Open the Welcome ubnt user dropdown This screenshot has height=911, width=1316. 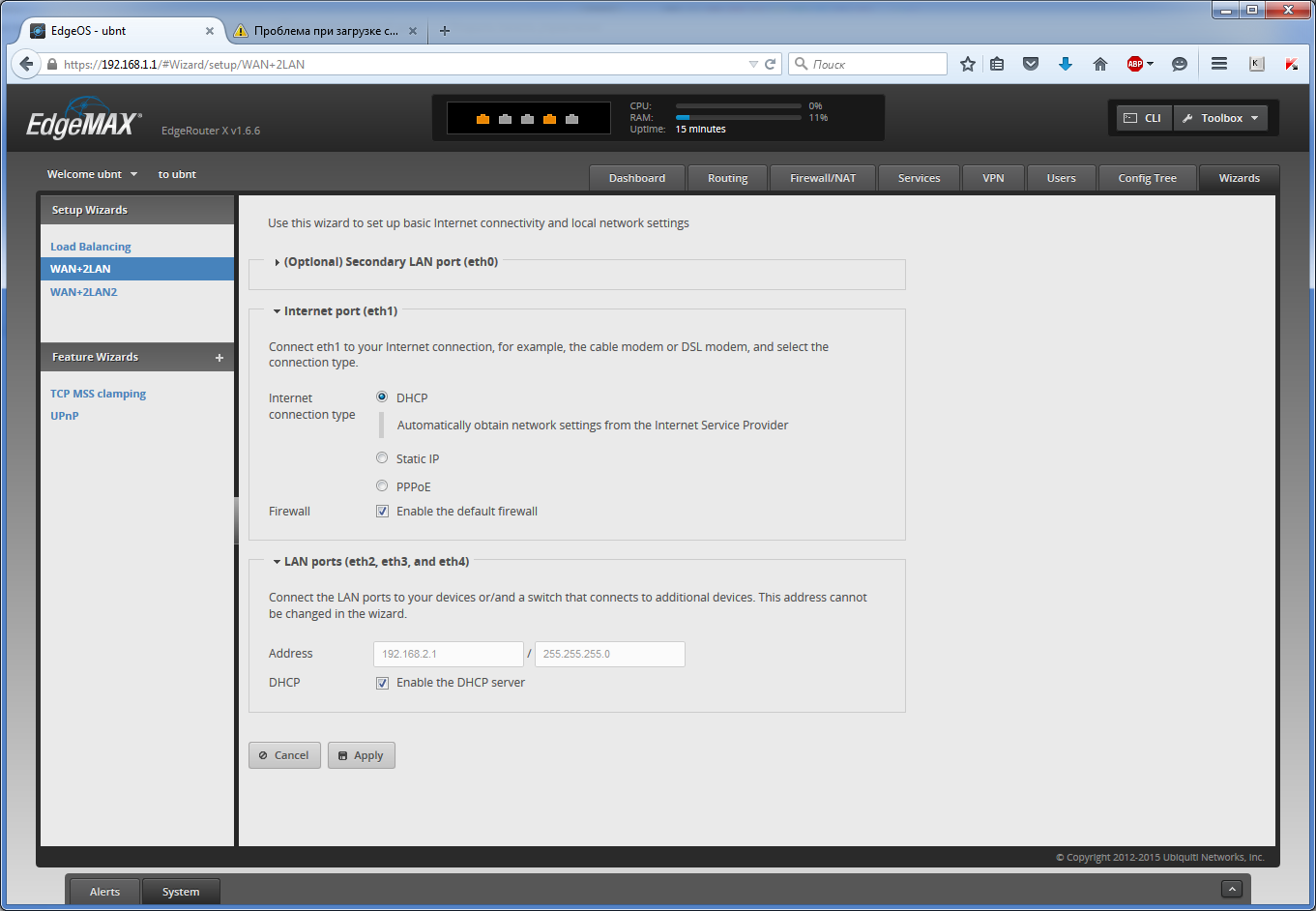(x=93, y=175)
